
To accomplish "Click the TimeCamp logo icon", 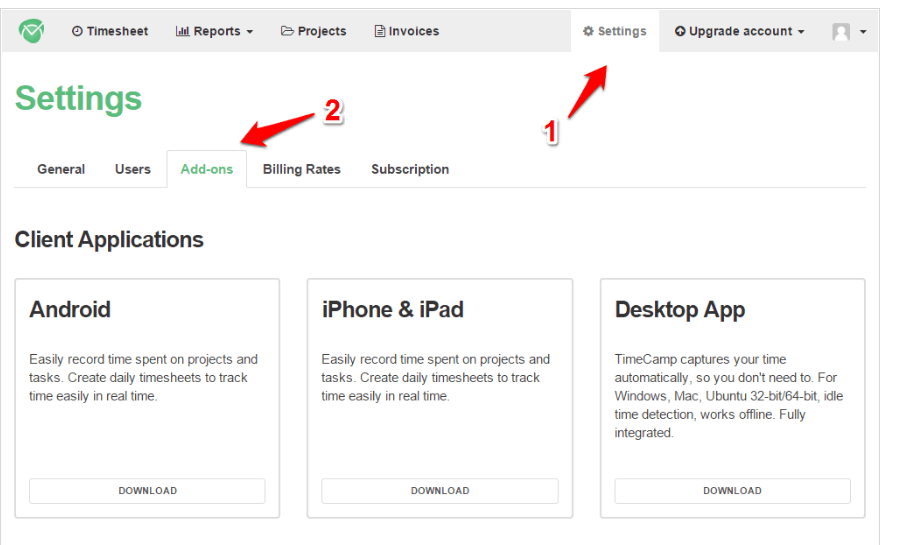I will (x=31, y=31).
